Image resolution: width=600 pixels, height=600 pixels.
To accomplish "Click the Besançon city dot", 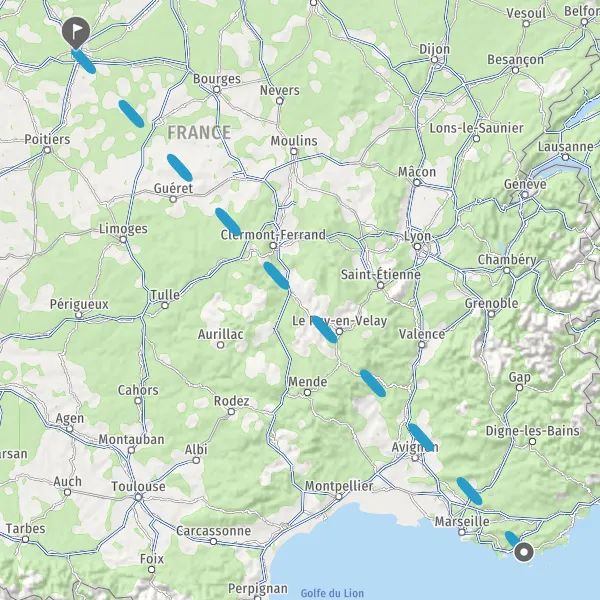I will [515, 70].
